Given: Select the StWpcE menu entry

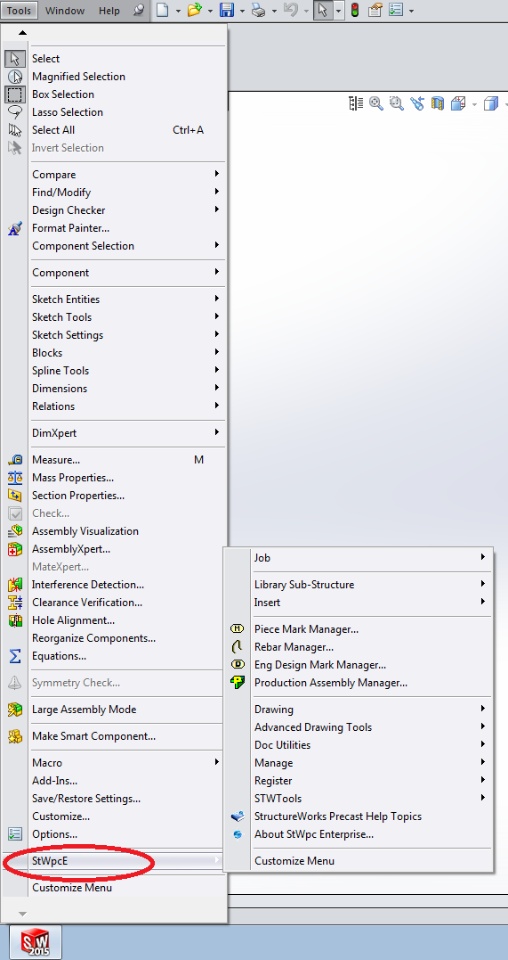Looking at the screenshot, I should pyautogui.click(x=115, y=861).
